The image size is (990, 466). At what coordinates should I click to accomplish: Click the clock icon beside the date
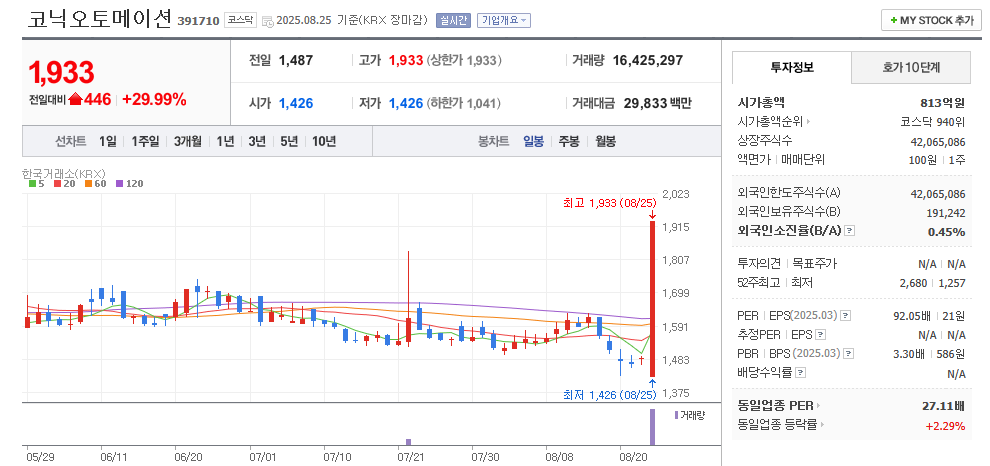tap(267, 21)
